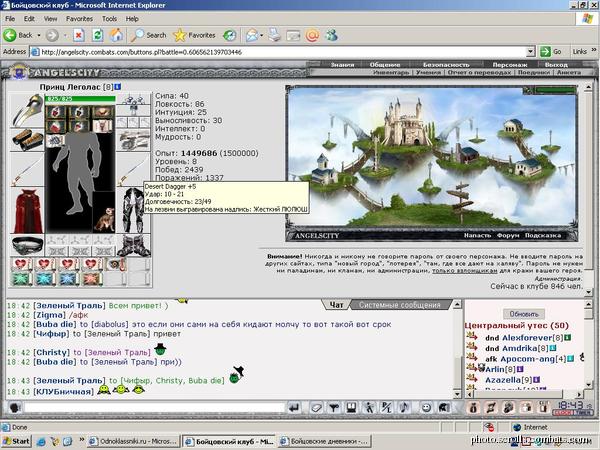The height and width of the screenshot is (450, 600).
Task: Open the Mail toolbar dropdown arrow
Action: [x=262, y=36]
